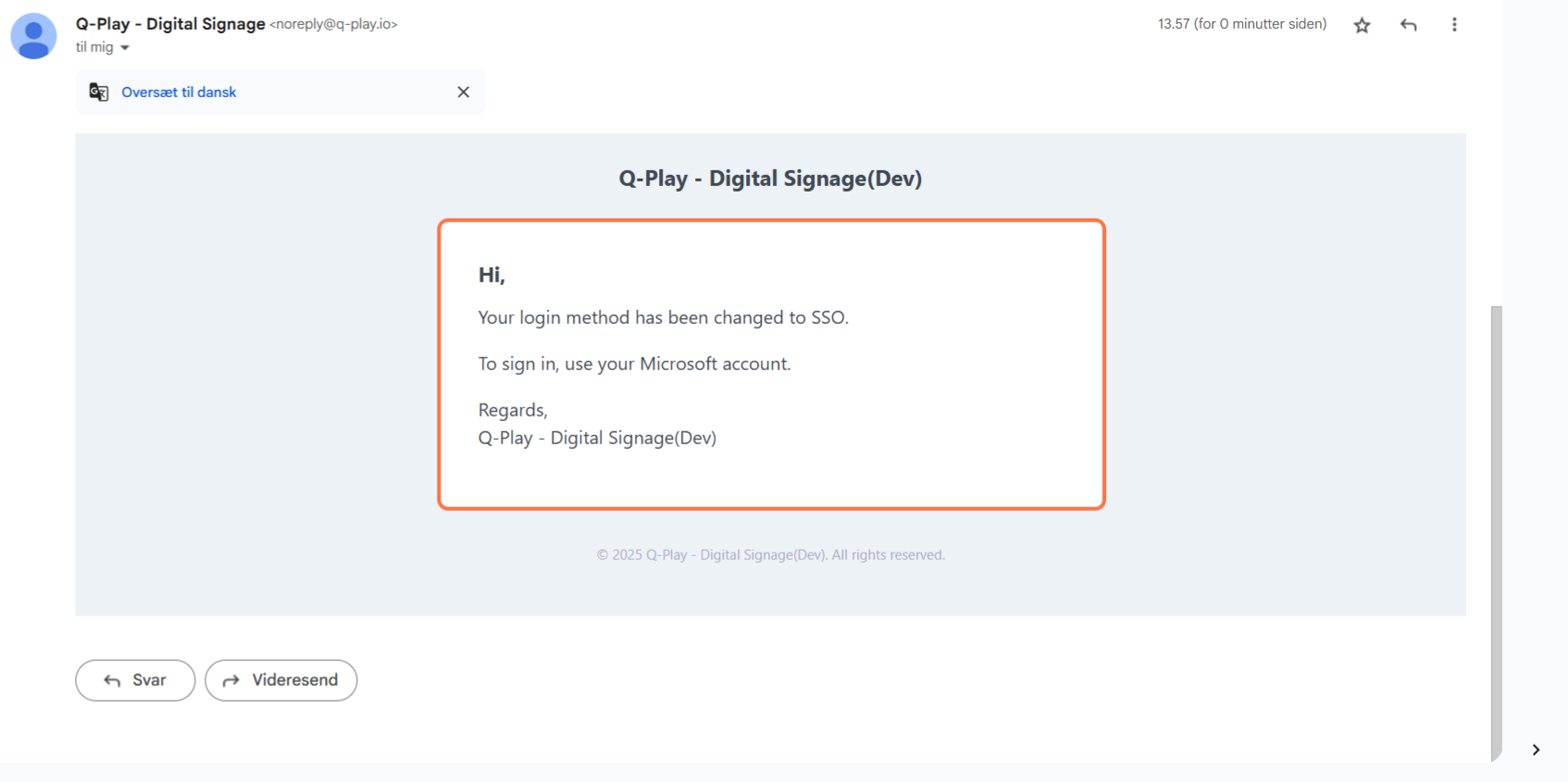
Task: Click the 'Regards,' line
Action: point(513,410)
